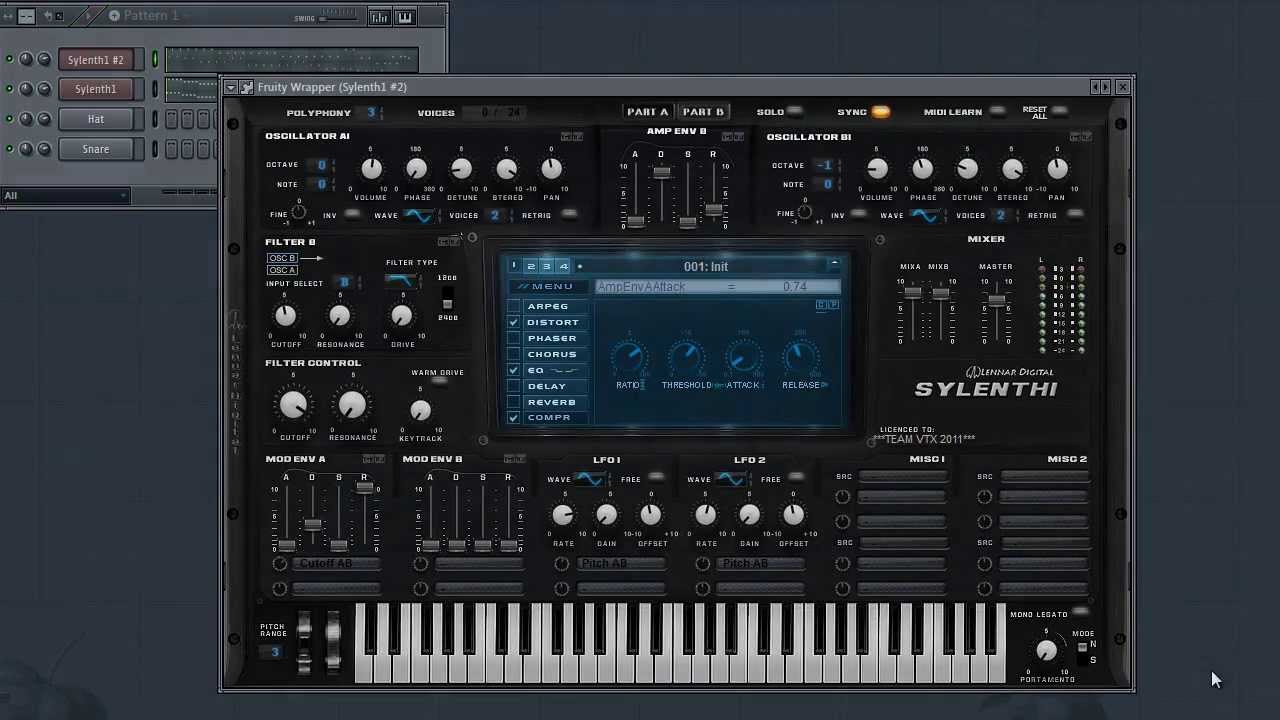This screenshot has height=720, width=1280.
Task: Select bank 4 in the display
Action: tap(563, 266)
